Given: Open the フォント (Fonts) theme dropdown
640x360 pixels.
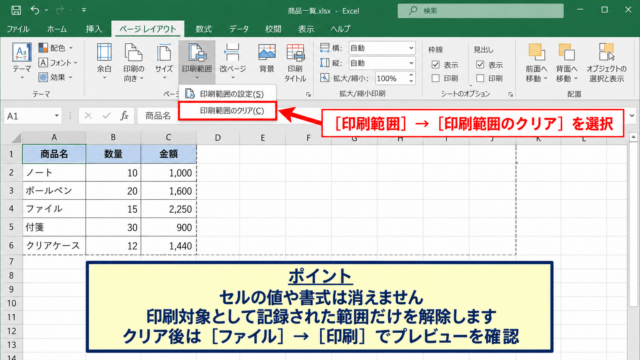Looking at the screenshot, I should (x=58, y=62).
